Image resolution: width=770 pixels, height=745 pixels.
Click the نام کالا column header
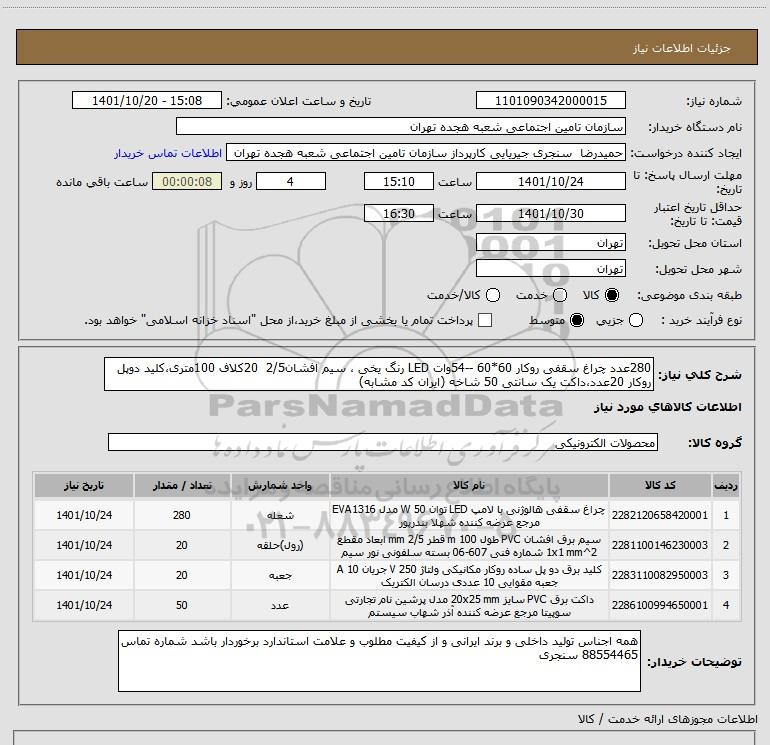469,486
